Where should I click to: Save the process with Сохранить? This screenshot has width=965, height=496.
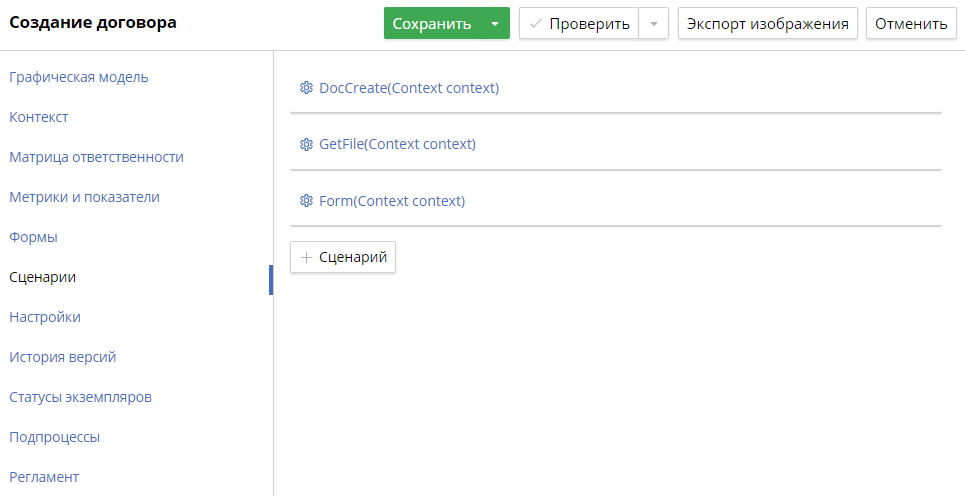[x=431, y=23]
